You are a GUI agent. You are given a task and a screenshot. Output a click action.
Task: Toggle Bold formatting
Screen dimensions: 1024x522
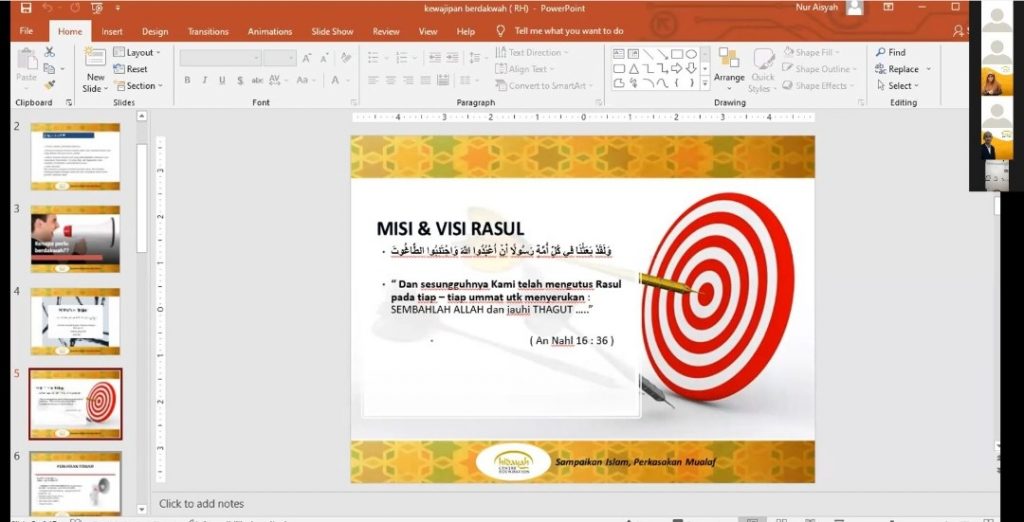[x=187, y=80]
